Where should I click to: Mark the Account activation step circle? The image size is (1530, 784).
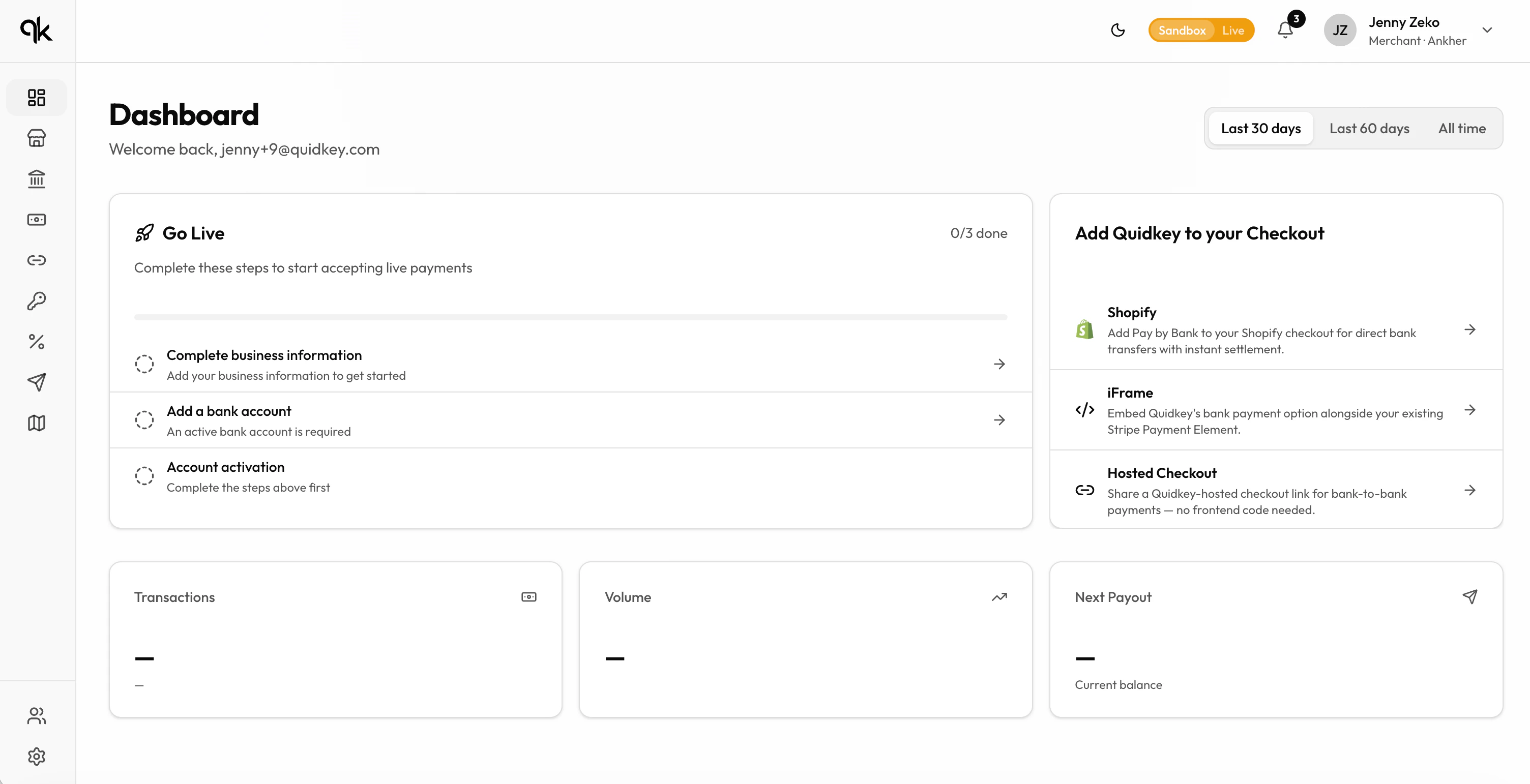[144, 475]
